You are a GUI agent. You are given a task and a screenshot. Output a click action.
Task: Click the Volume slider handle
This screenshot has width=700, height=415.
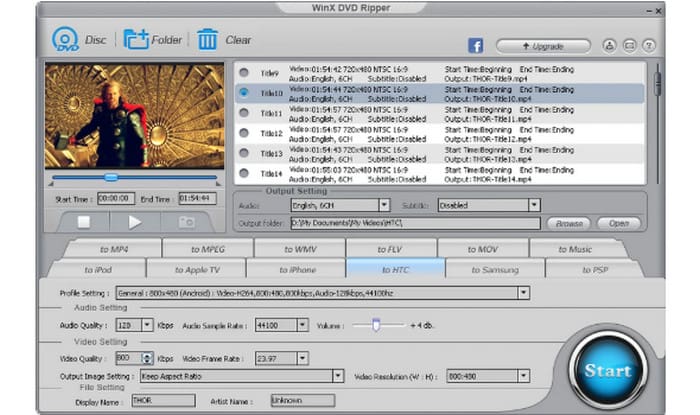coord(375,324)
